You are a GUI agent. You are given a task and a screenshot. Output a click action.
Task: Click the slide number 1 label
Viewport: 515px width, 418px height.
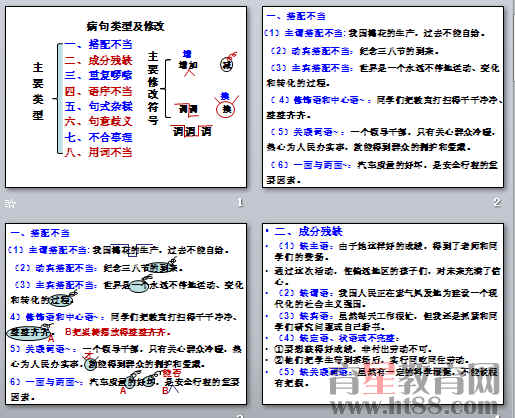pos(240,202)
